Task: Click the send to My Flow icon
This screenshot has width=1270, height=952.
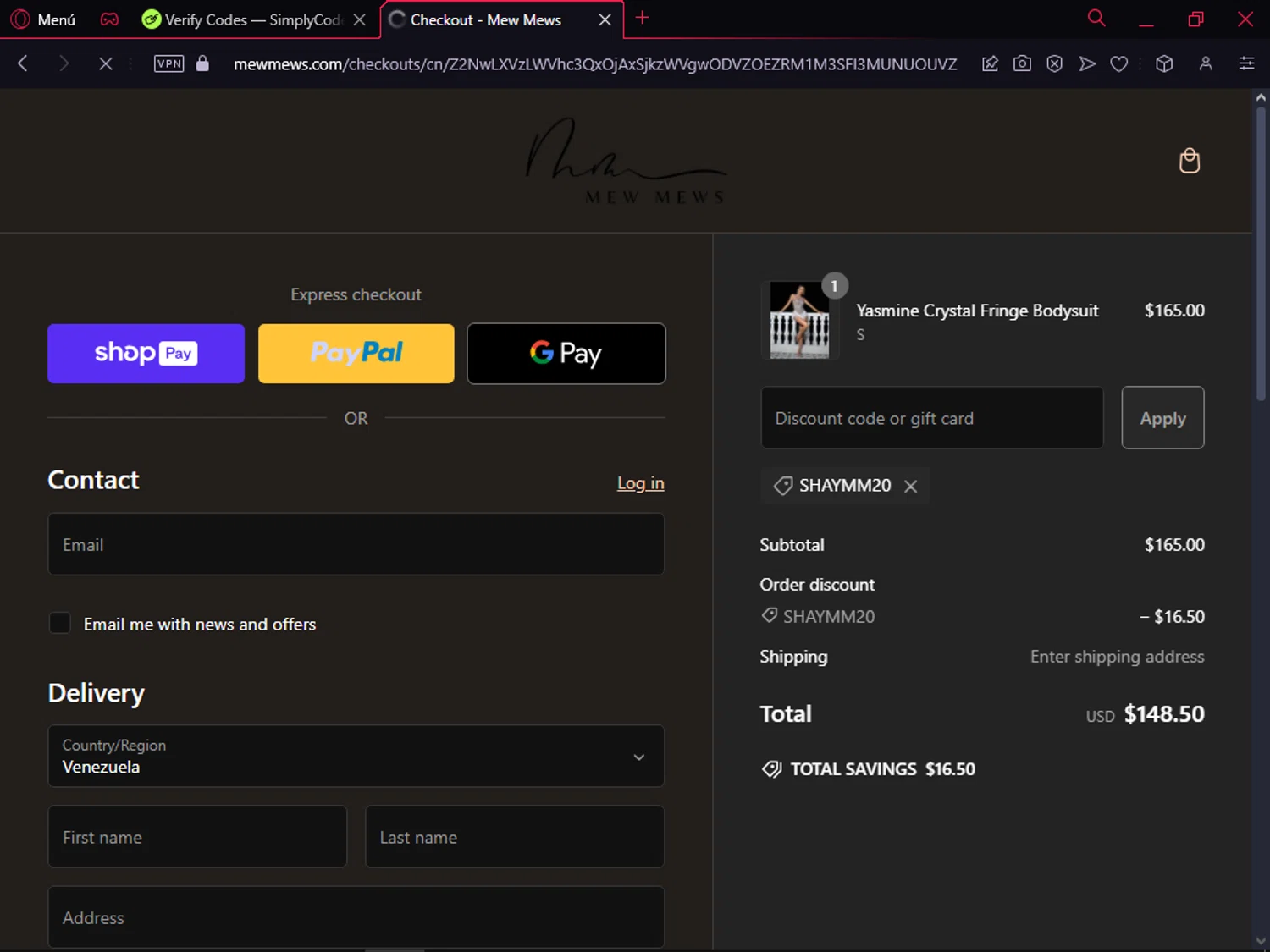Action: (1087, 63)
